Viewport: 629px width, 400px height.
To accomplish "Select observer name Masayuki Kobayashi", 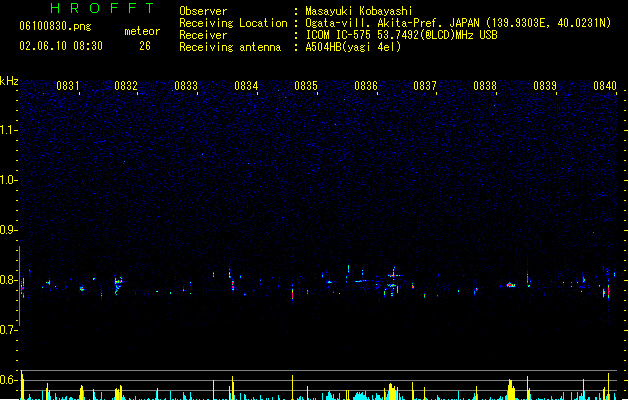I will click(359, 11).
